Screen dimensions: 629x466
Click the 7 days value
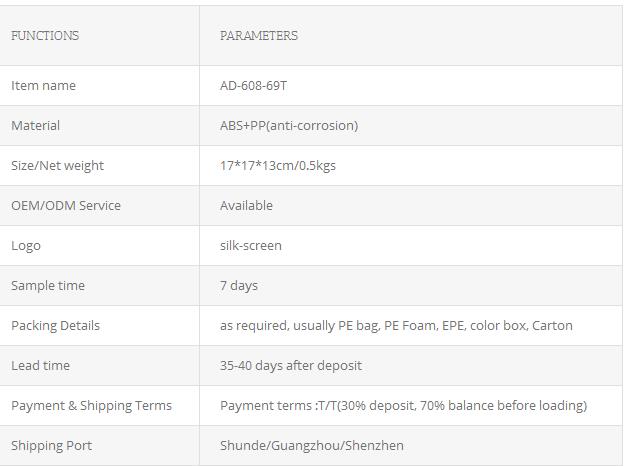[239, 286]
